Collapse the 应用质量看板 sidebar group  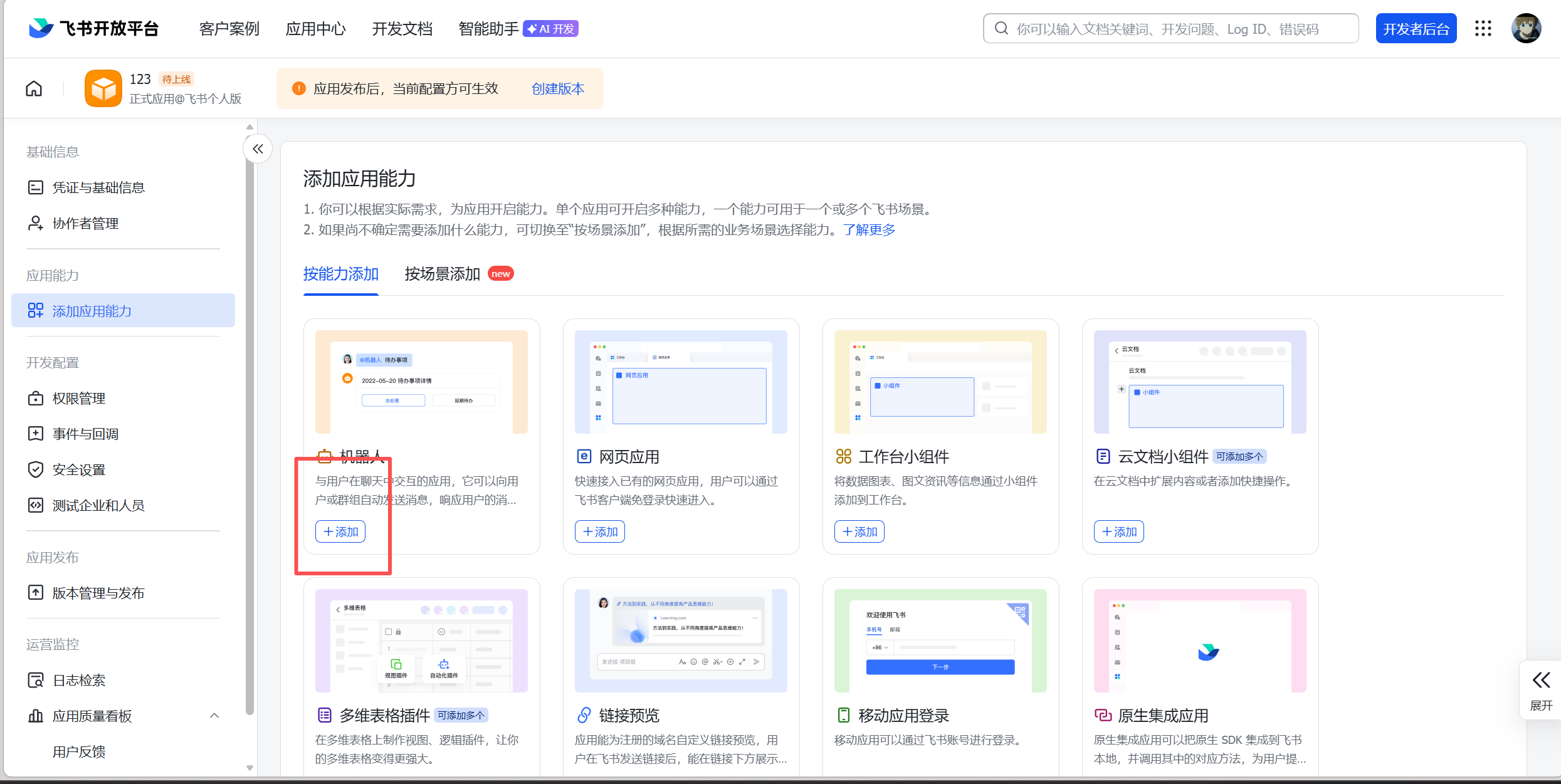[214, 716]
